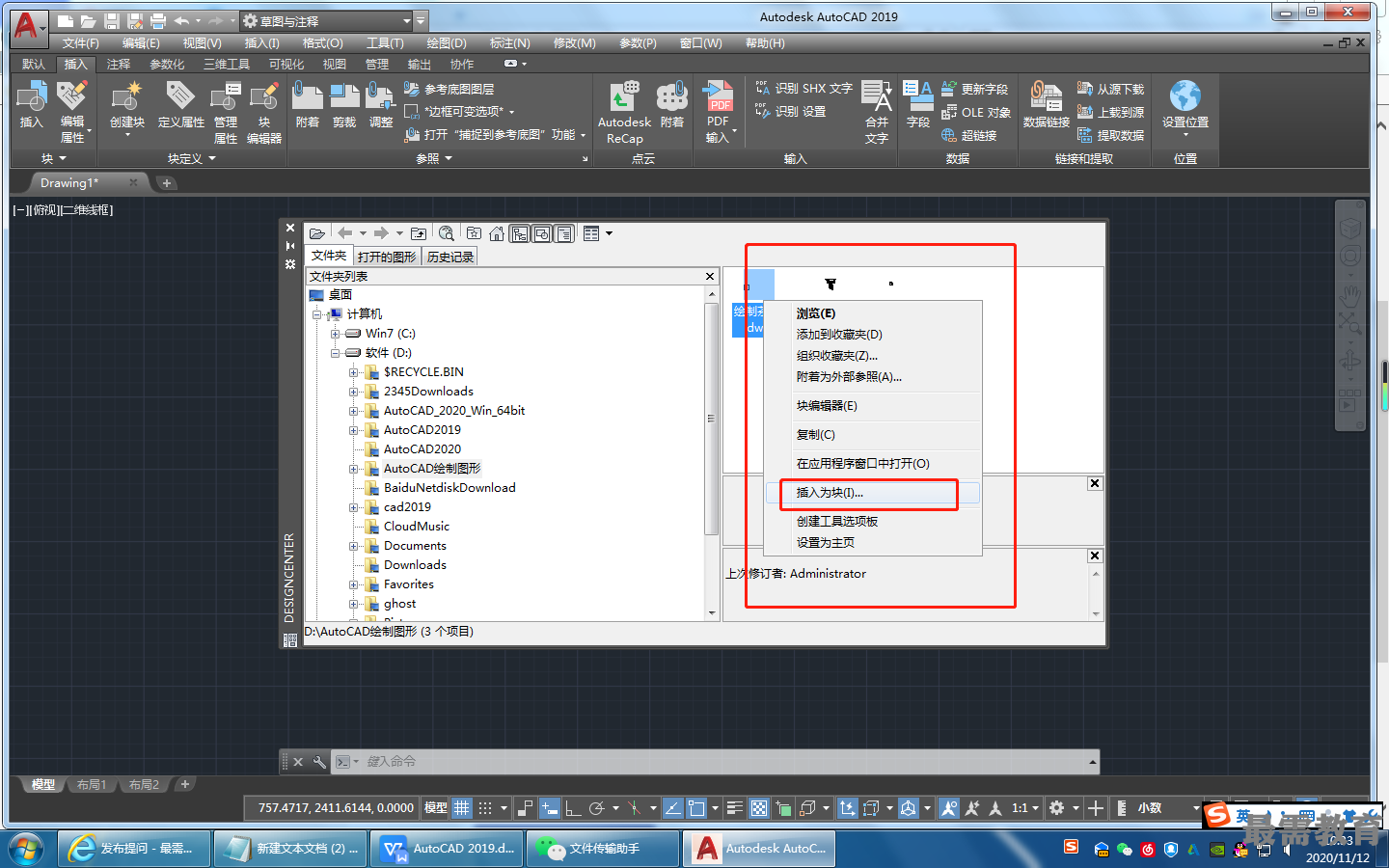Click the new drawing tab plus button
The image size is (1389, 868).
[167, 183]
